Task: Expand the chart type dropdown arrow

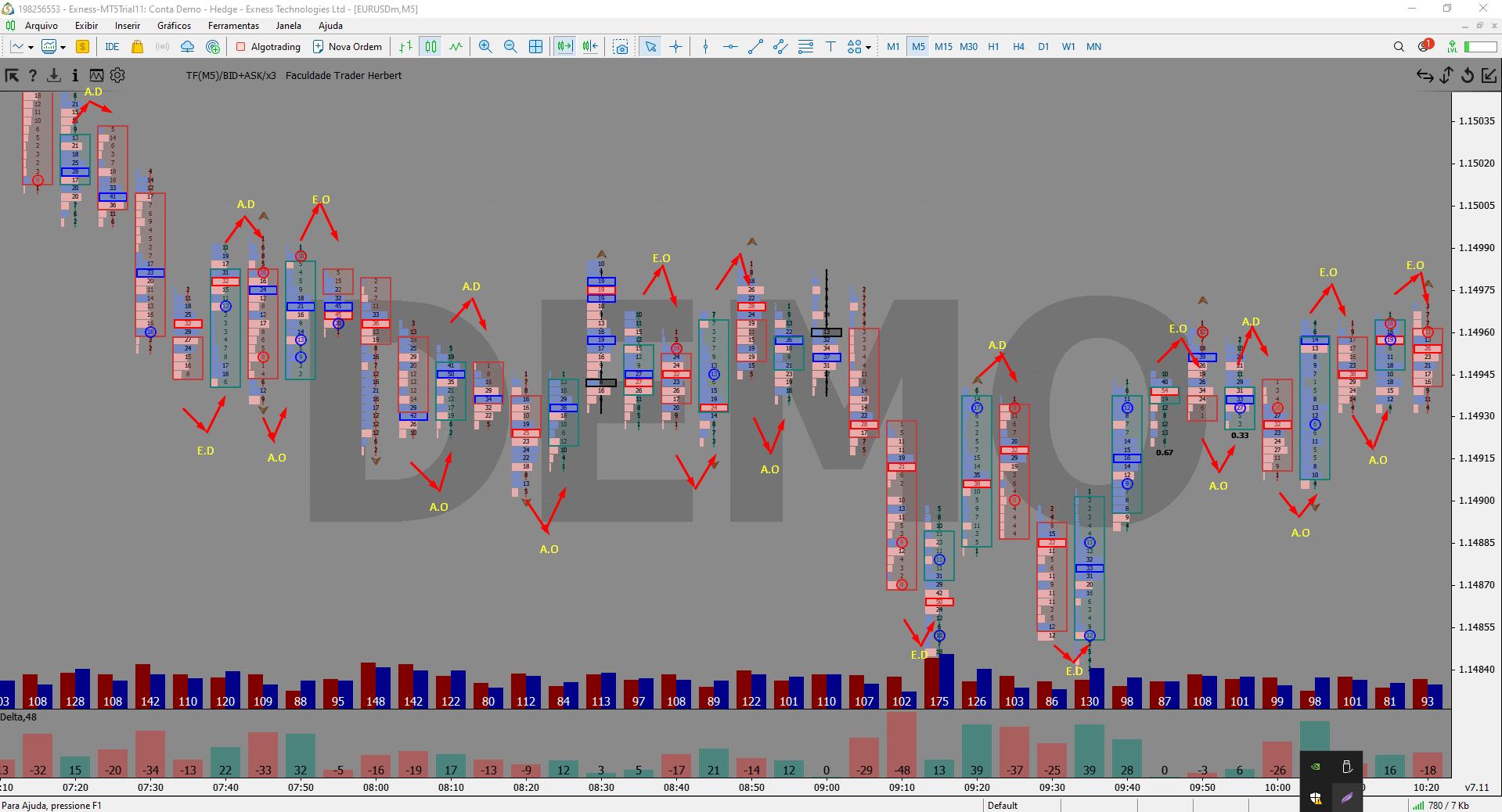Action: [x=31, y=48]
